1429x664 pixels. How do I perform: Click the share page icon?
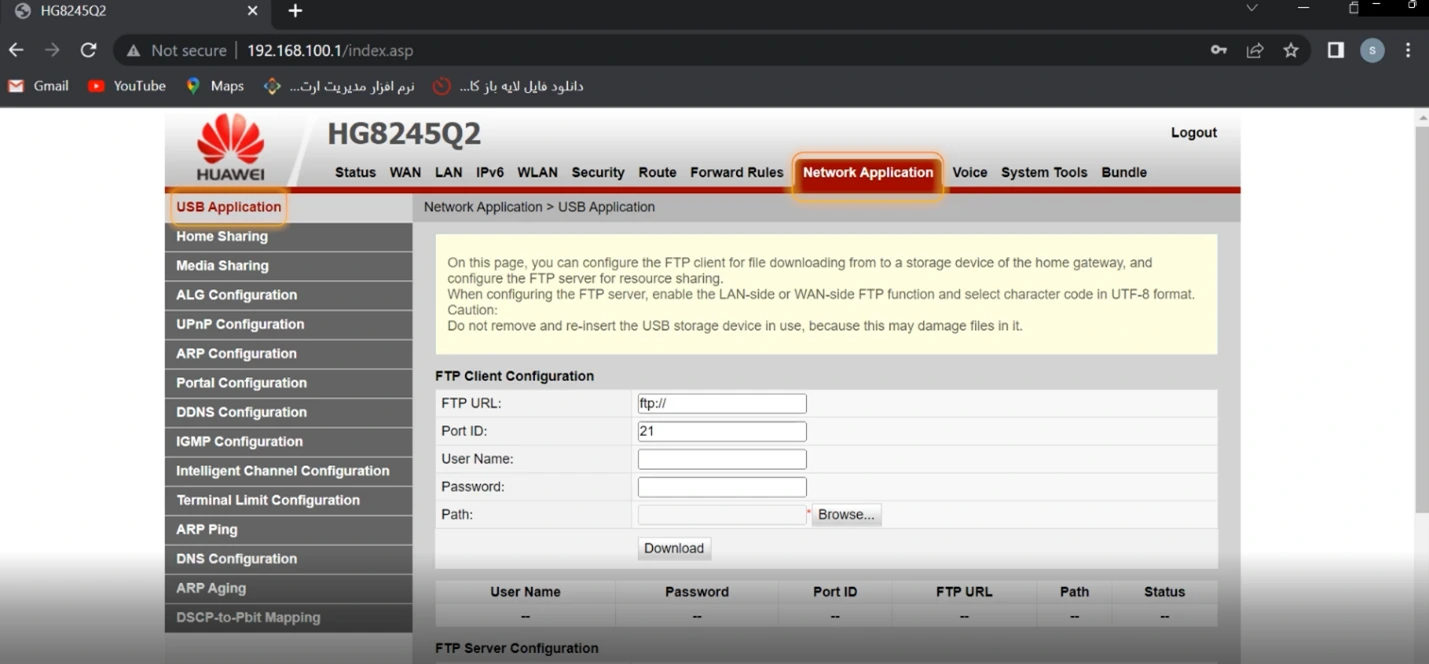tap(1255, 50)
